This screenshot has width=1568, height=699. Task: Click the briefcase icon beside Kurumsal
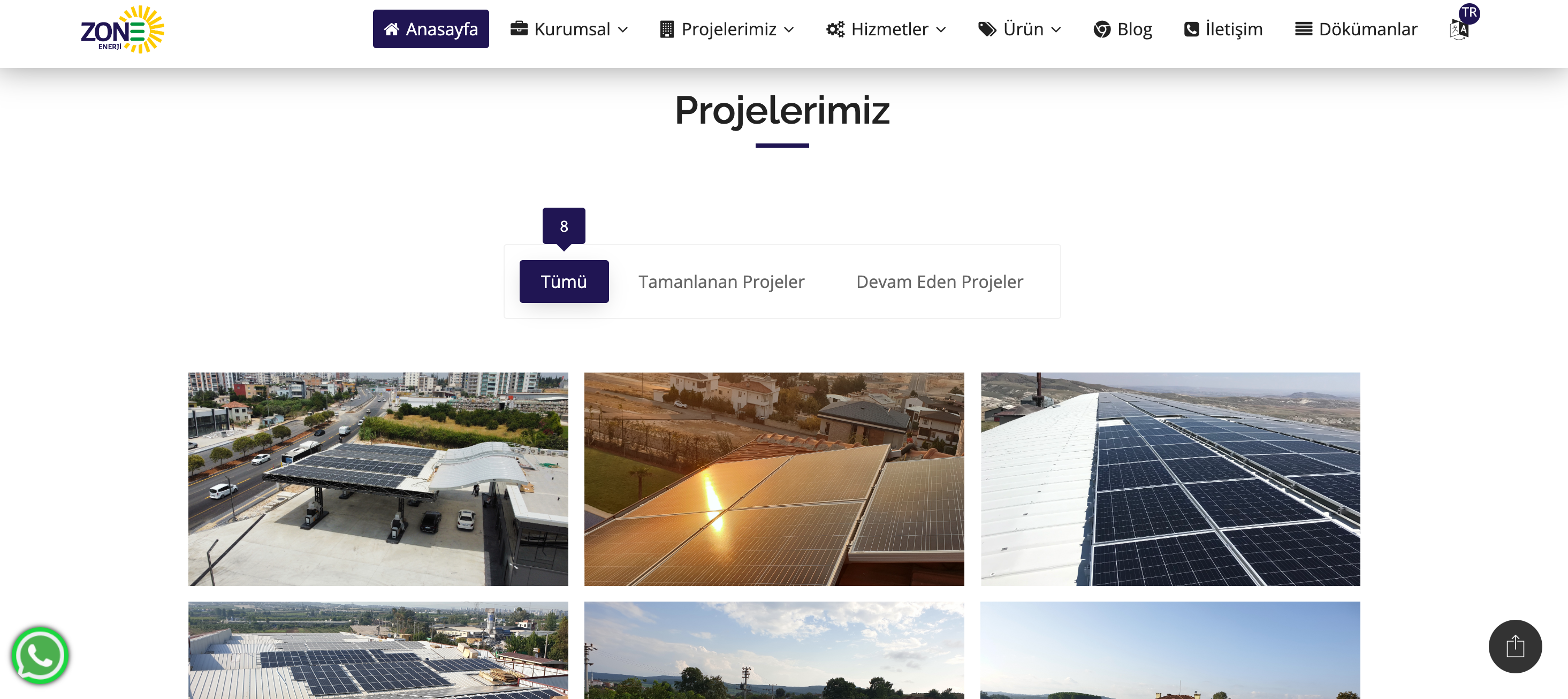(x=519, y=28)
